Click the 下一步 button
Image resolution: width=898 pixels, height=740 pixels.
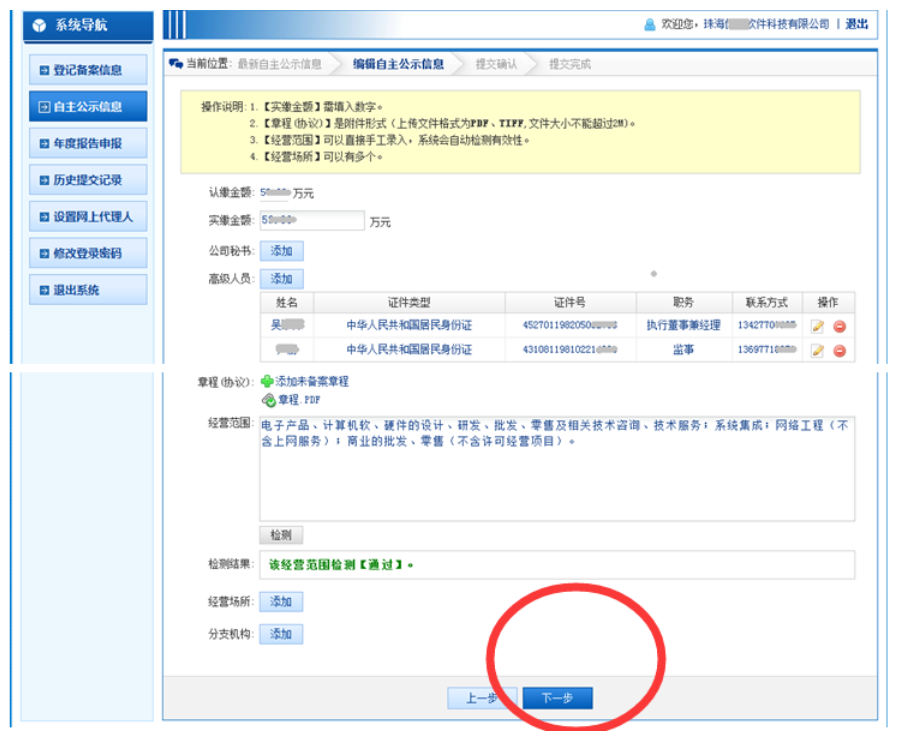[558, 698]
